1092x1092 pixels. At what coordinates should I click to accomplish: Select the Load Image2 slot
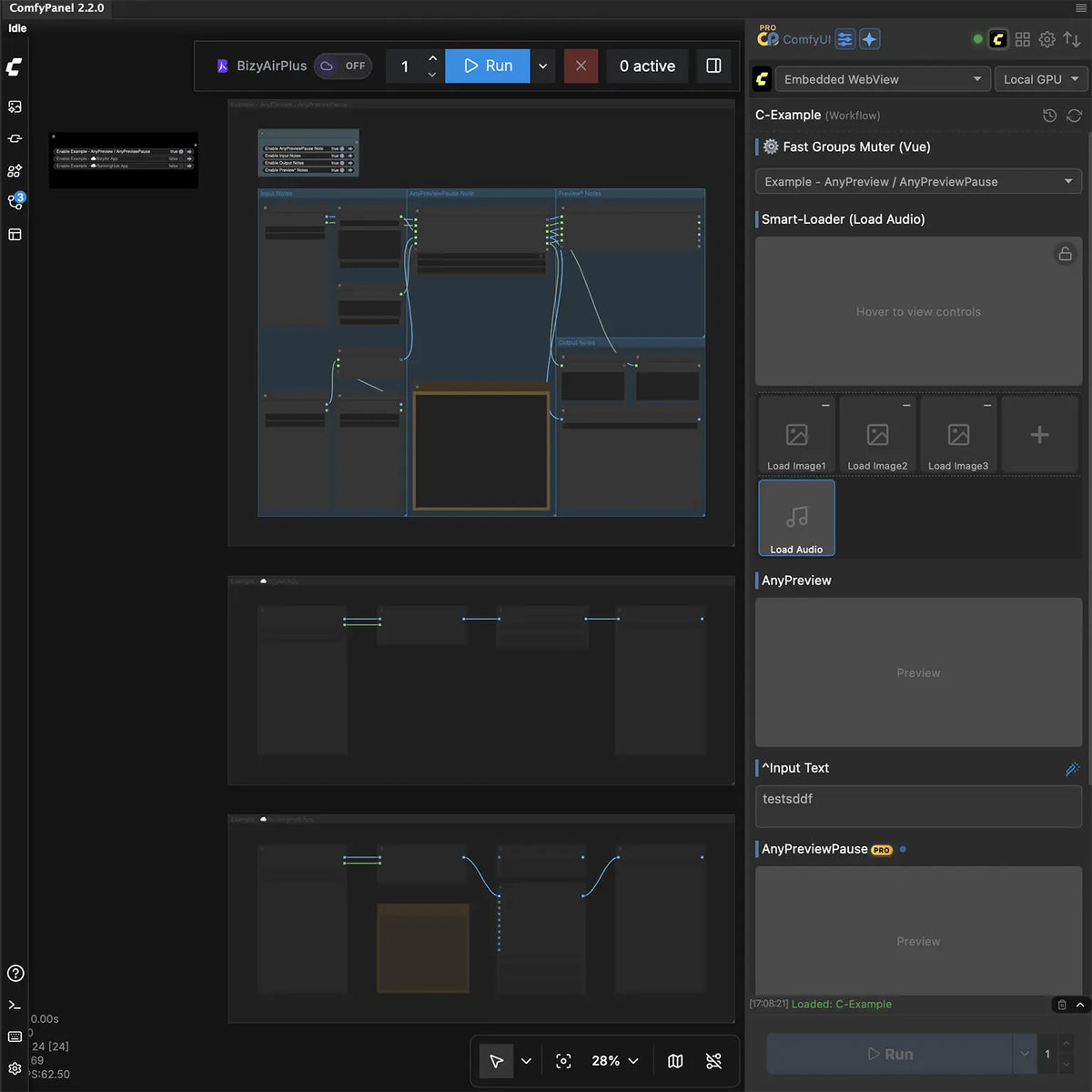[877, 435]
